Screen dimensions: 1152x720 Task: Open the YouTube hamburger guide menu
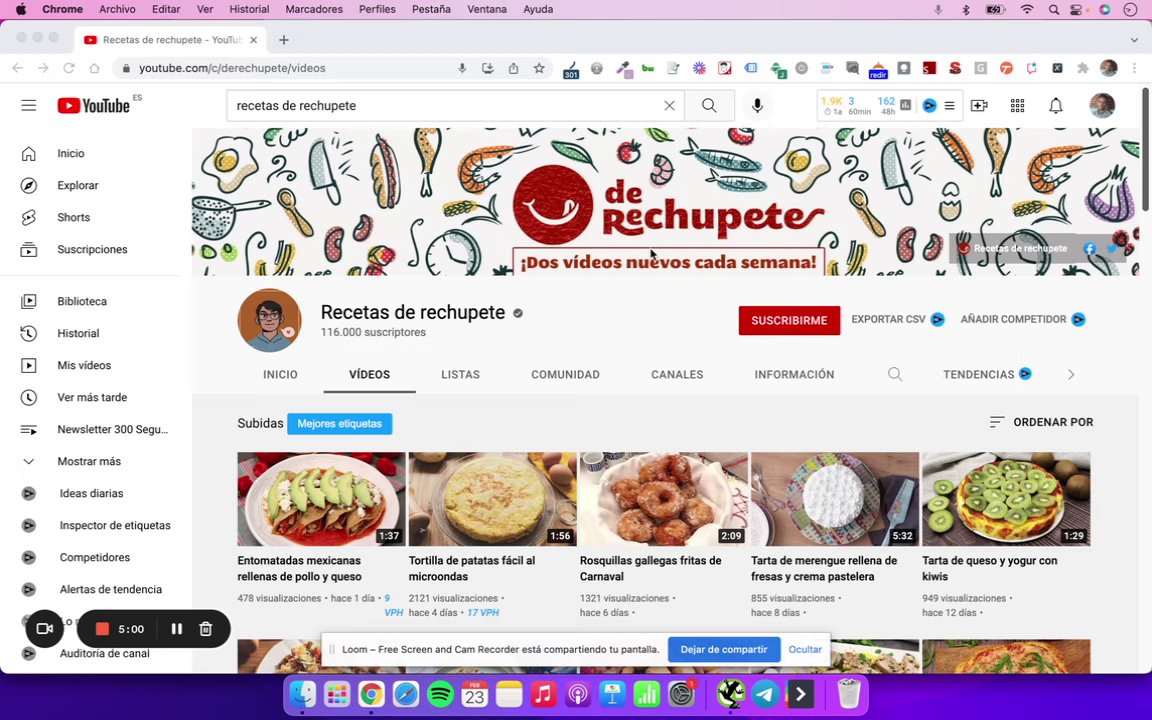29,106
